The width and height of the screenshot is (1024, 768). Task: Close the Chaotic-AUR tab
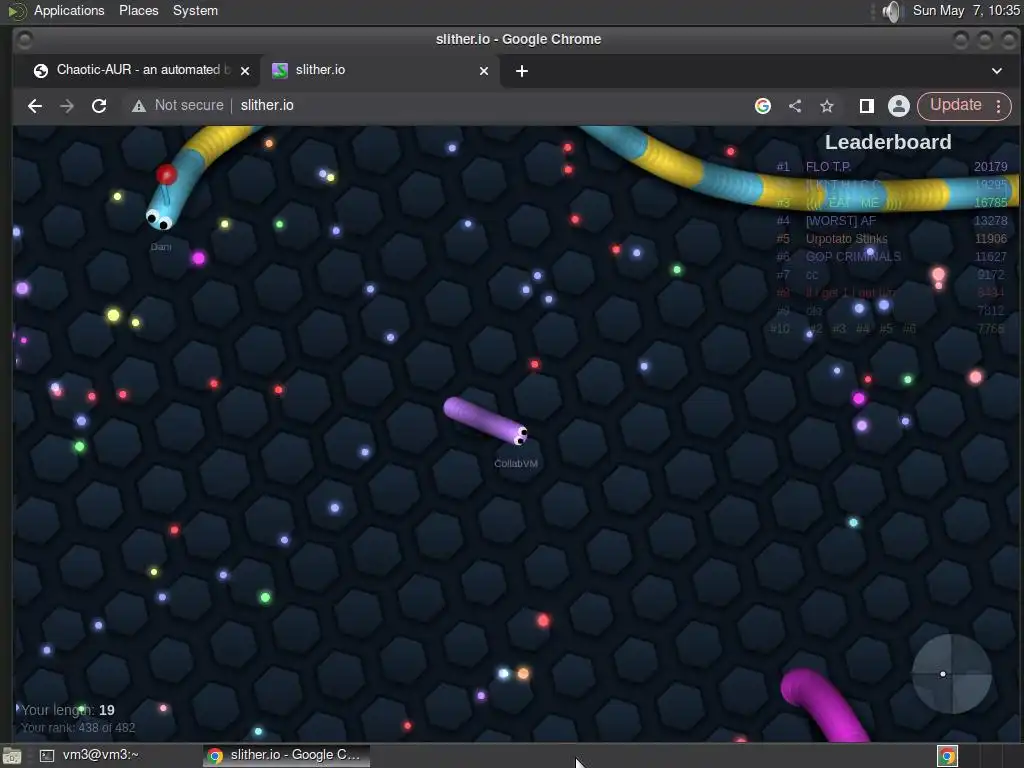(x=245, y=71)
